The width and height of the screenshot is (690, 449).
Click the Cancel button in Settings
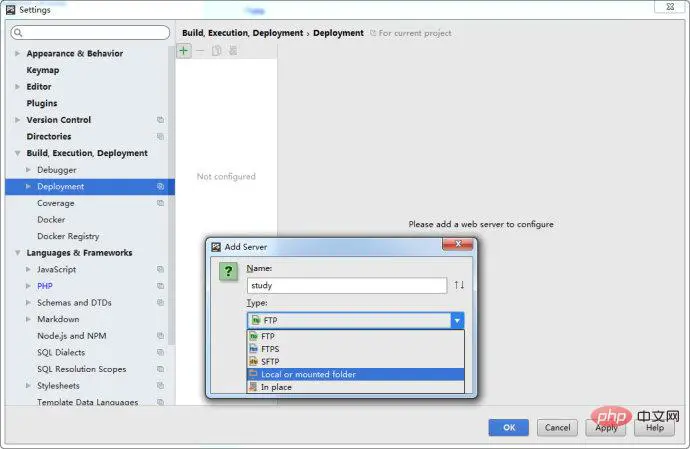(557, 427)
